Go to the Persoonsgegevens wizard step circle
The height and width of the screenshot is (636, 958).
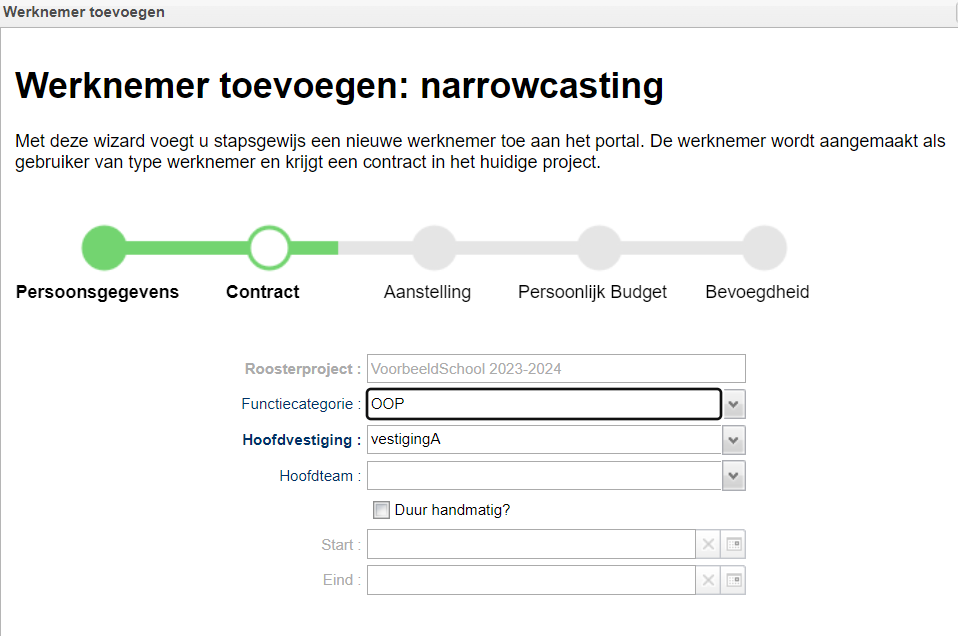(x=104, y=247)
